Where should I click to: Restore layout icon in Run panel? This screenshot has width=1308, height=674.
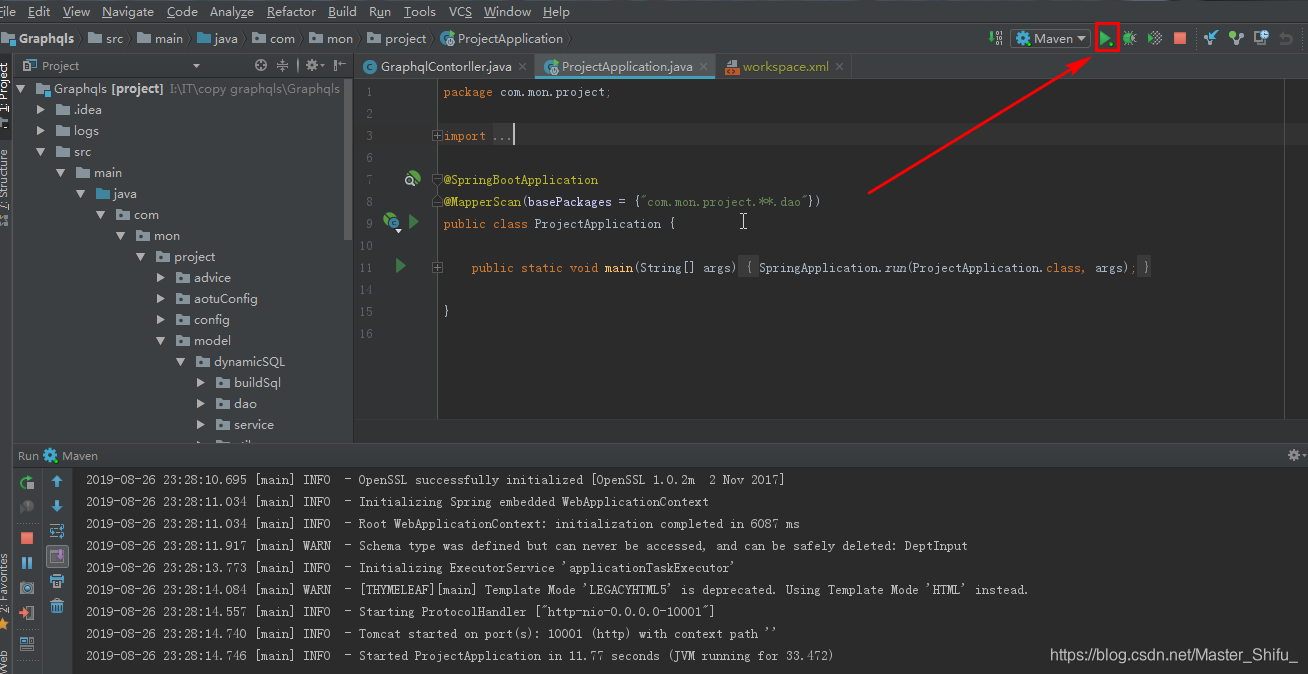[27, 643]
